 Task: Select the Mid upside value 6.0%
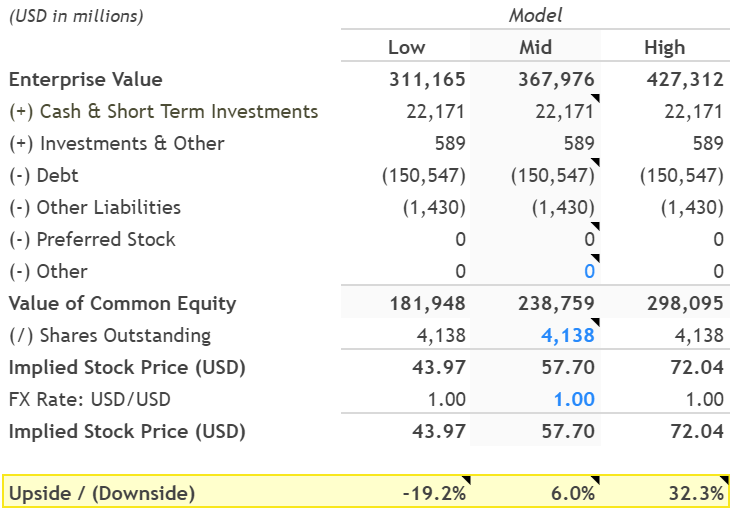(572, 492)
